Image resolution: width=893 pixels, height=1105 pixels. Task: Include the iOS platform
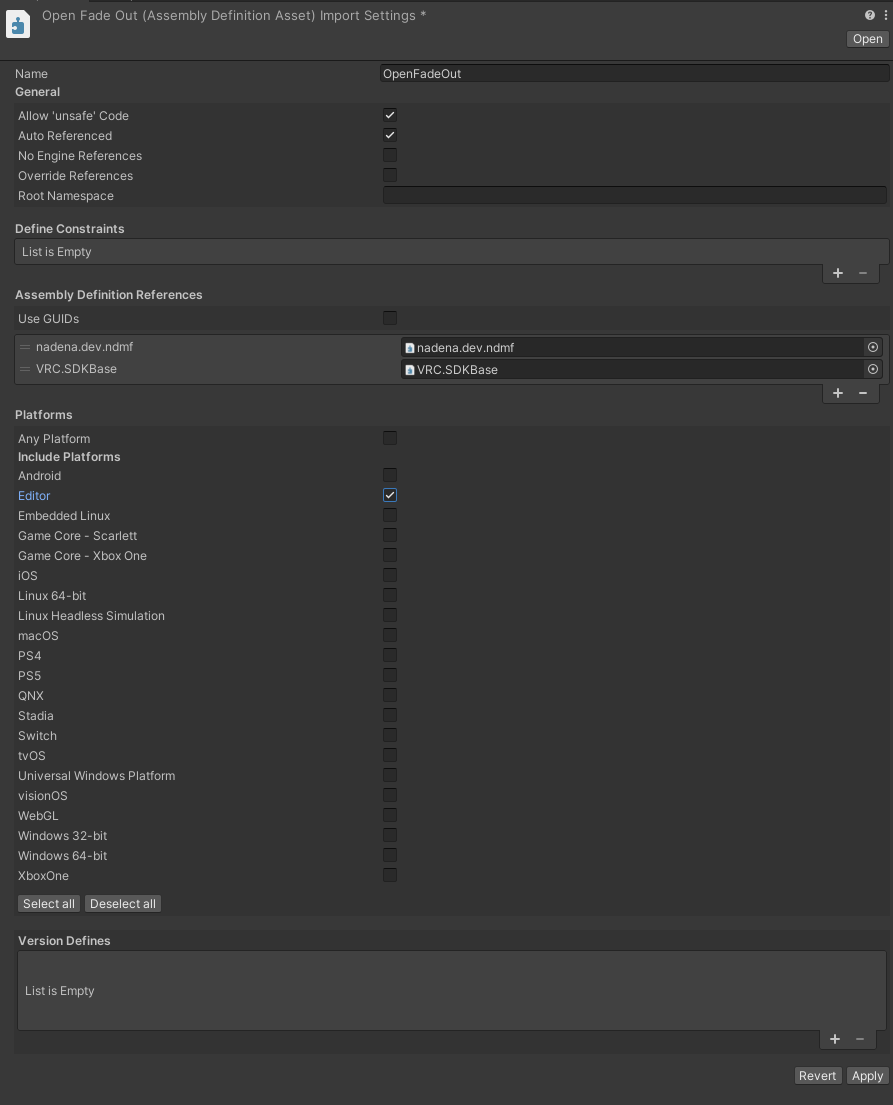pyautogui.click(x=390, y=575)
